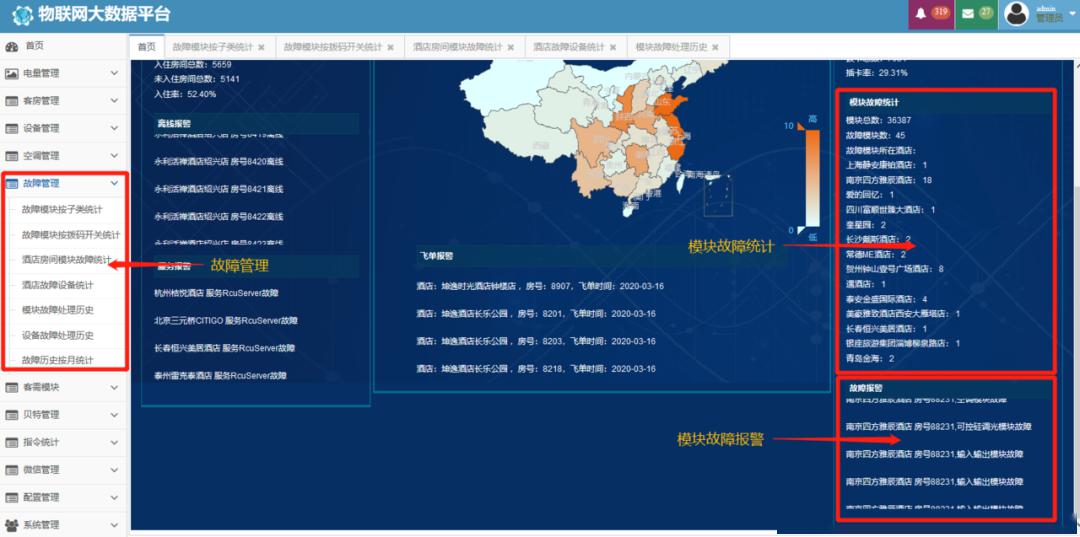Click the 电量管理 sidebar icon
Screen dimensions: 1080x537
[12, 73]
